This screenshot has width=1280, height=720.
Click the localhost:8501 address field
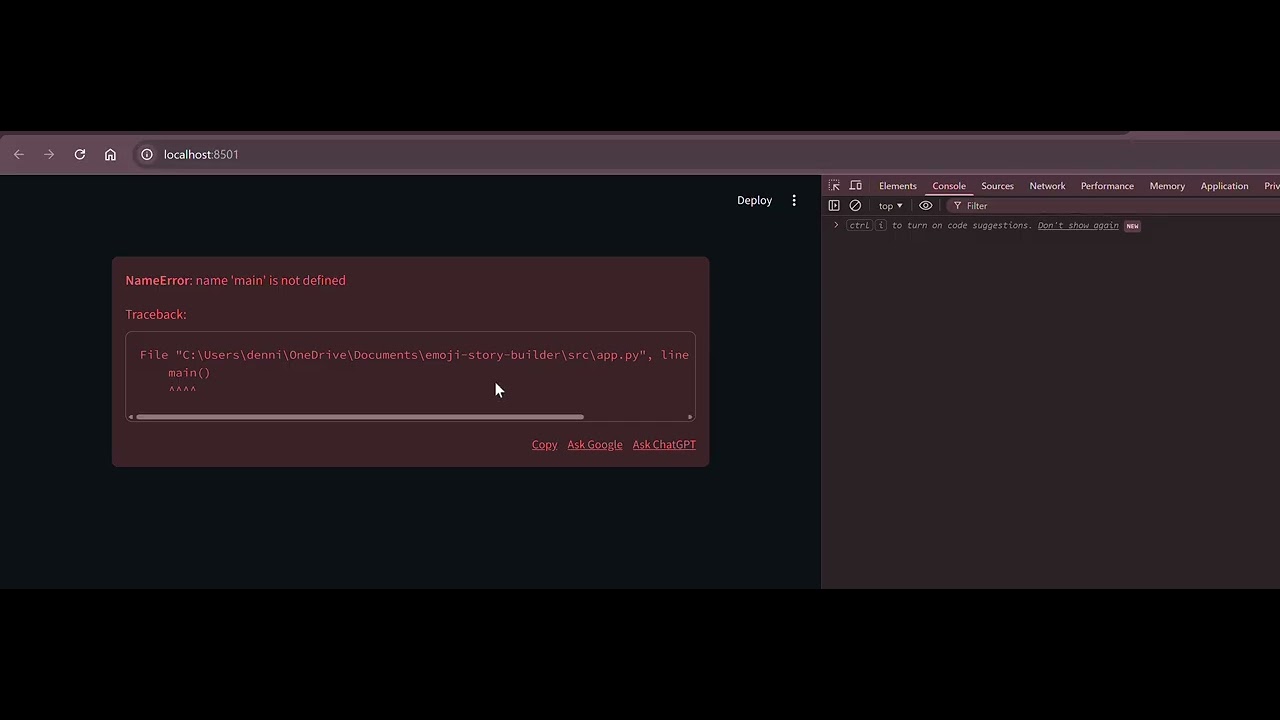(201, 154)
